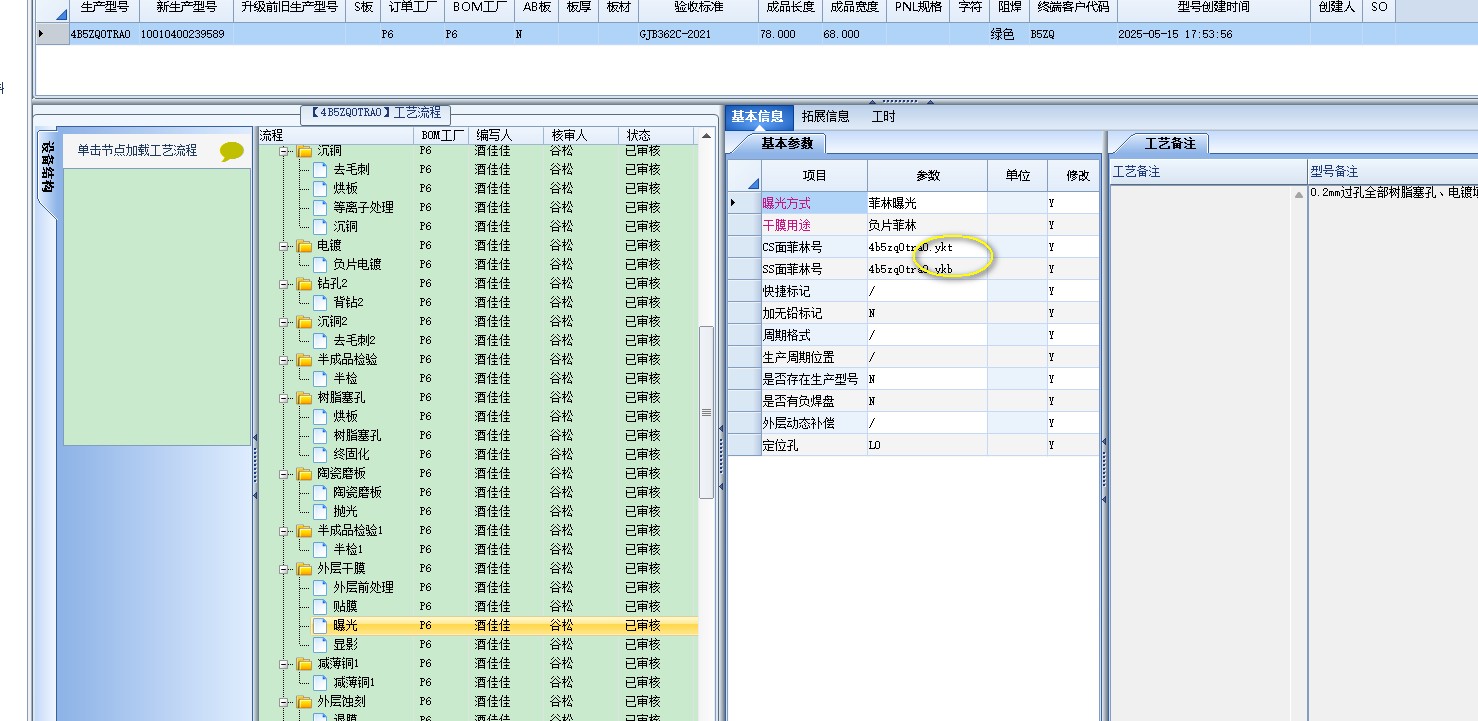Click the 【4B5ZQ0TRA0】工艺流程 panel title
This screenshot has width=1478, height=721.
[x=375, y=113]
